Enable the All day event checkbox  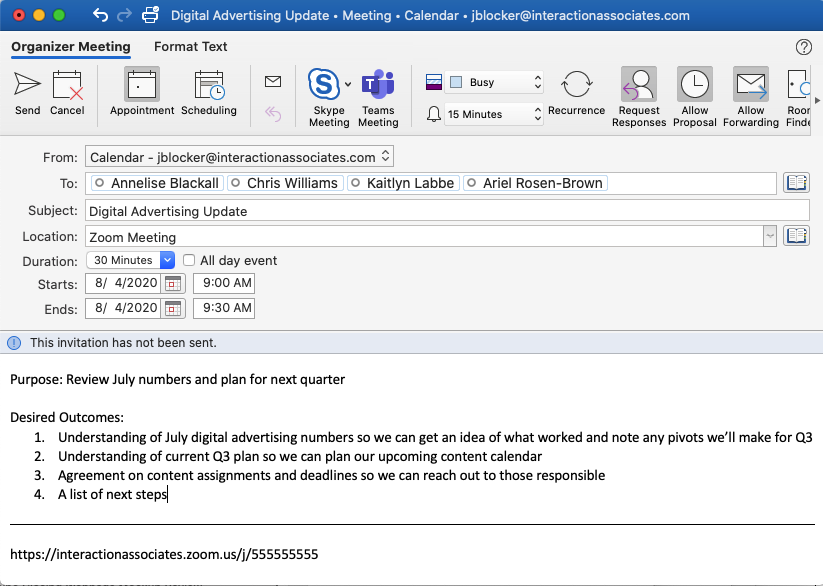click(189, 260)
